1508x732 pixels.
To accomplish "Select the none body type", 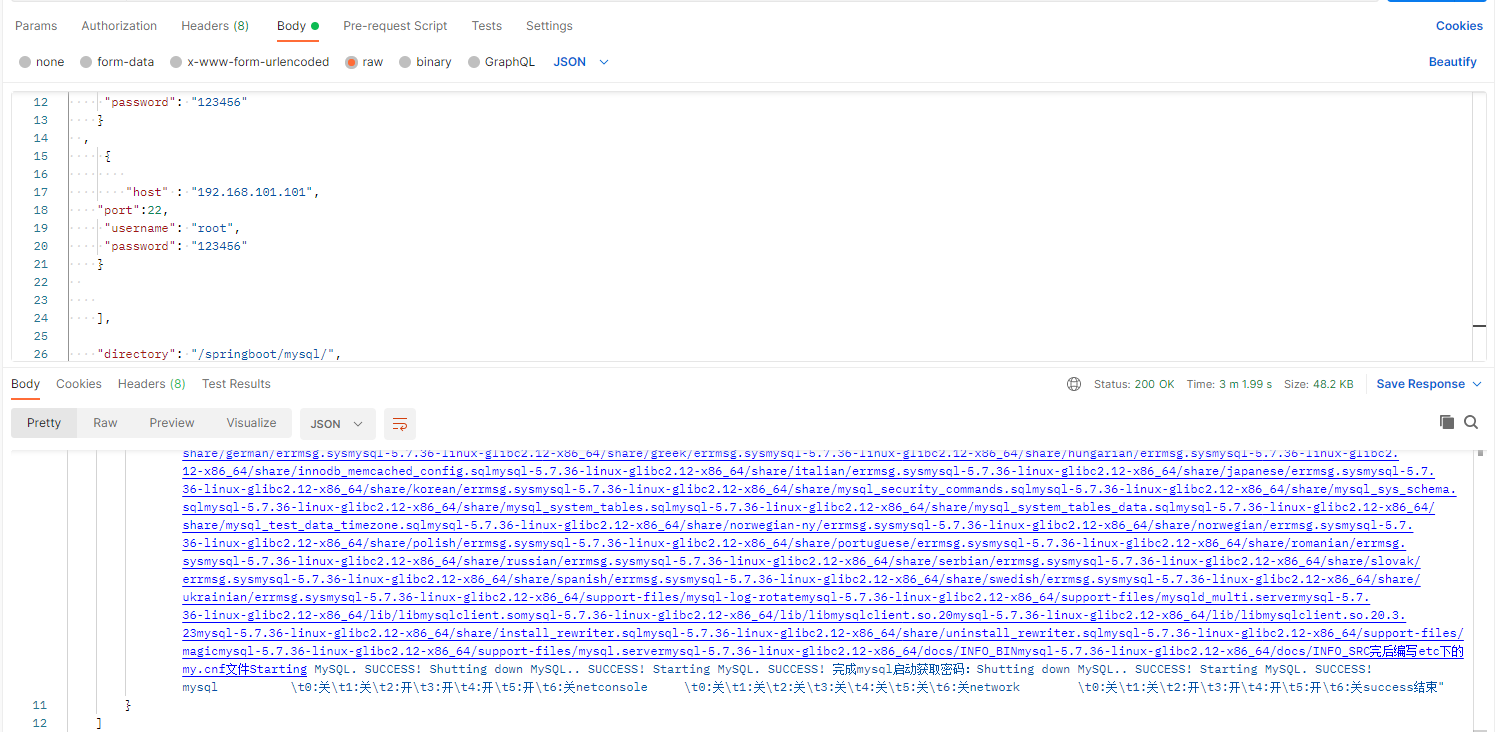I will pos(42,62).
